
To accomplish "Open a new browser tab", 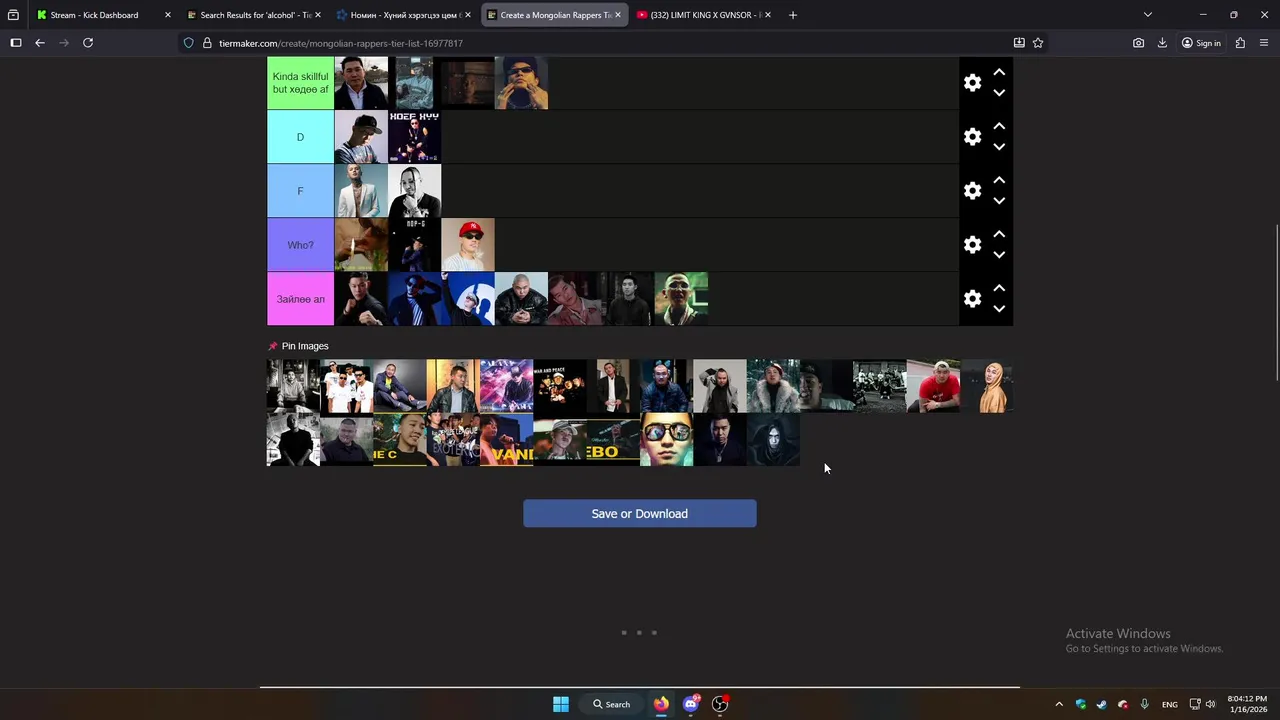I will [x=793, y=15].
